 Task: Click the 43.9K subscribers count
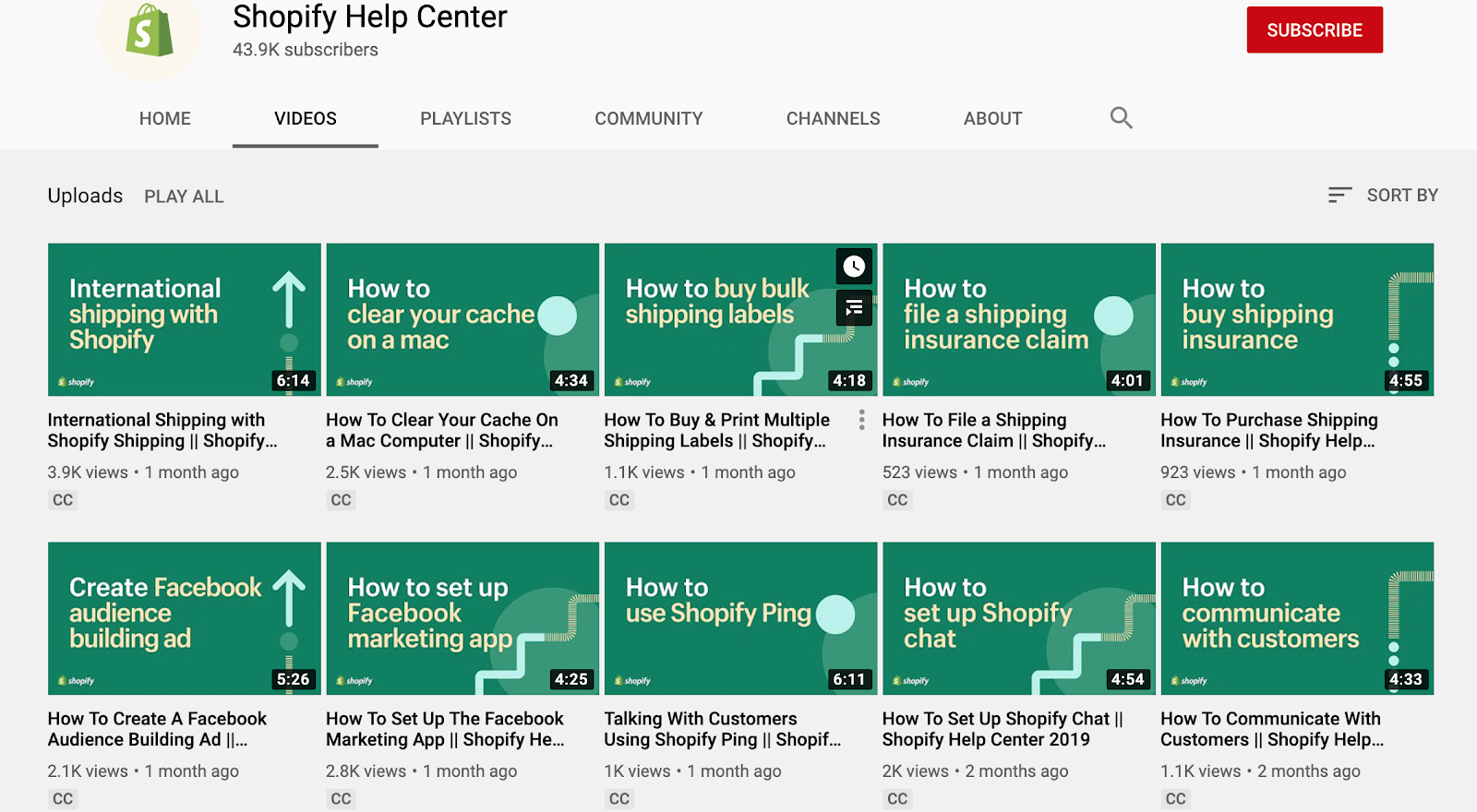click(306, 50)
